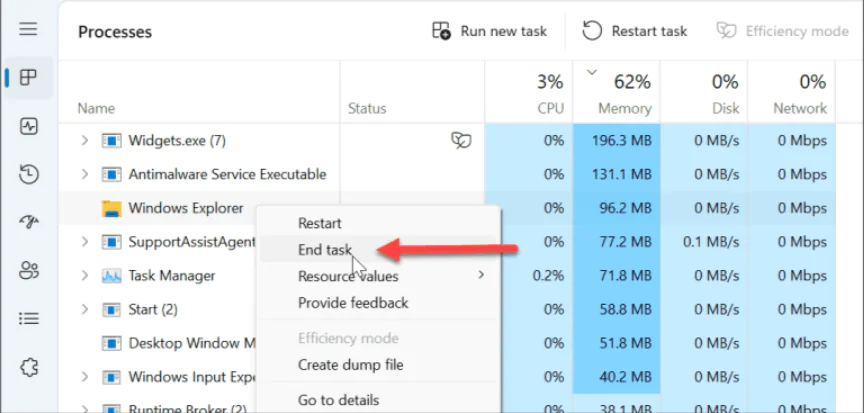This screenshot has height=413, width=865.
Task: Open the Services sidebar icon
Action: click(x=28, y=367)
